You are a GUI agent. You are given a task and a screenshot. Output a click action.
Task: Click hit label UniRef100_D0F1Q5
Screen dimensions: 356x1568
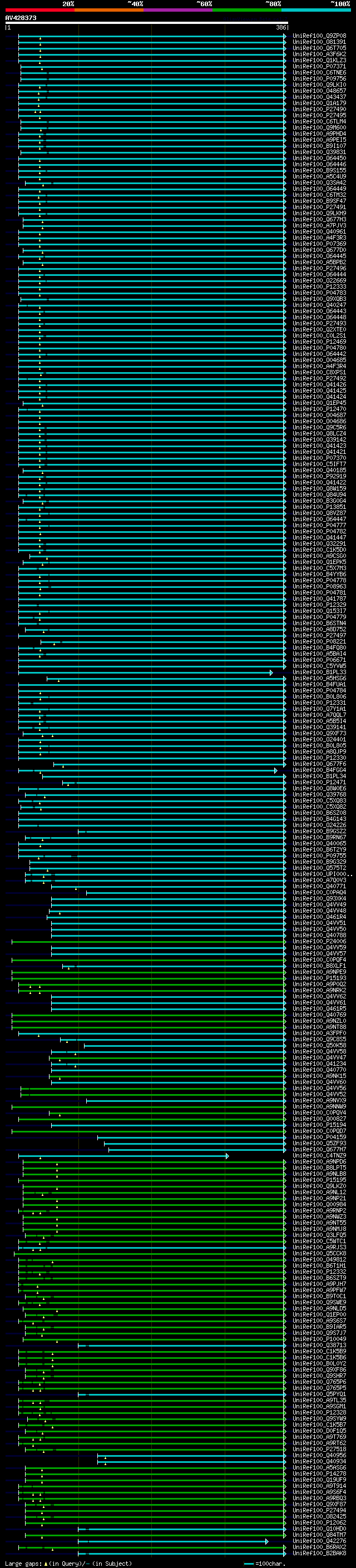pos(319,1431)
